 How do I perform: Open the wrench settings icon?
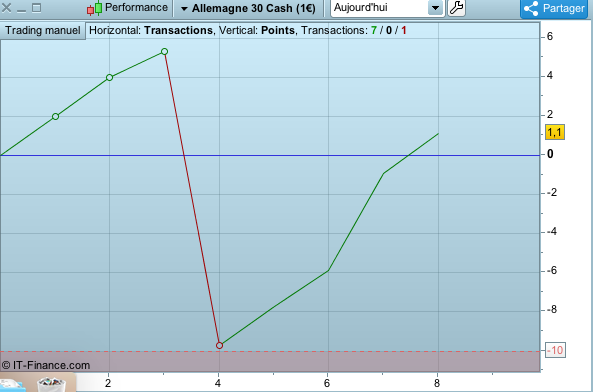pyautogui.click(x=456, y=8)
